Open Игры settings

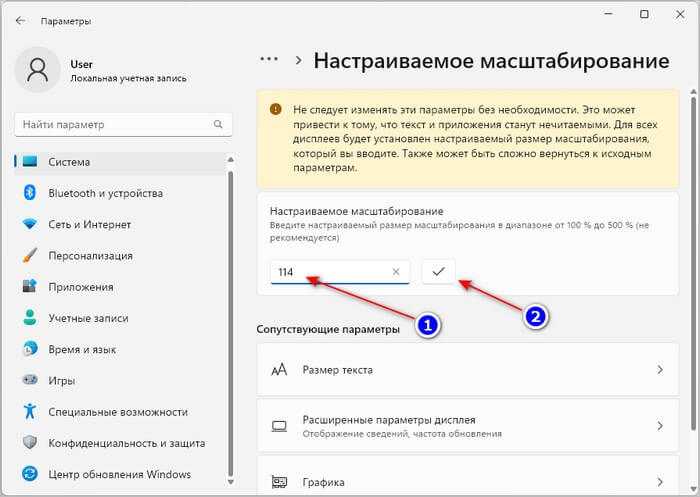(x=120, y=381)
